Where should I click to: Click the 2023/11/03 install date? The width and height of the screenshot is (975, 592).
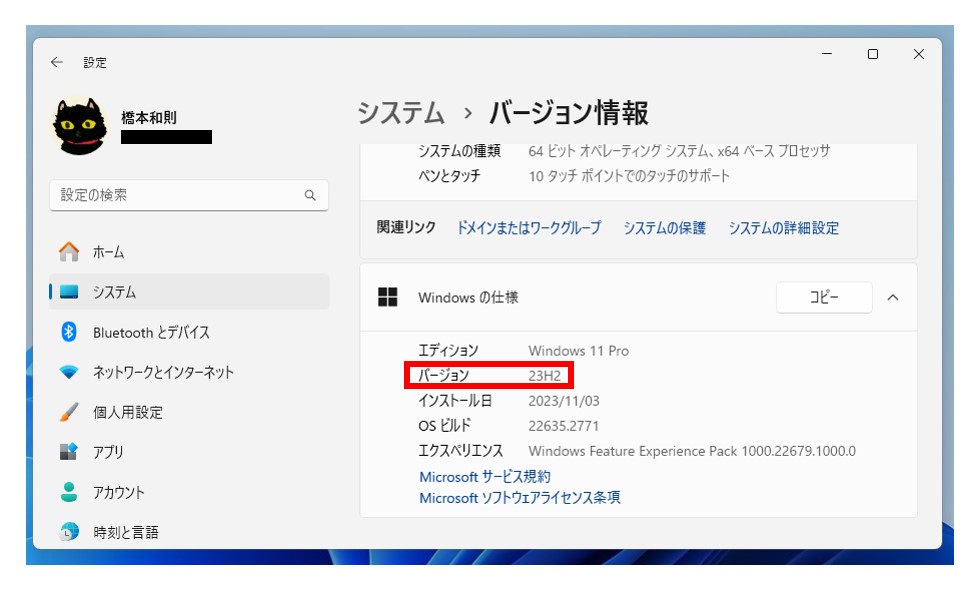pyautogui.click(x=564, y=401)
